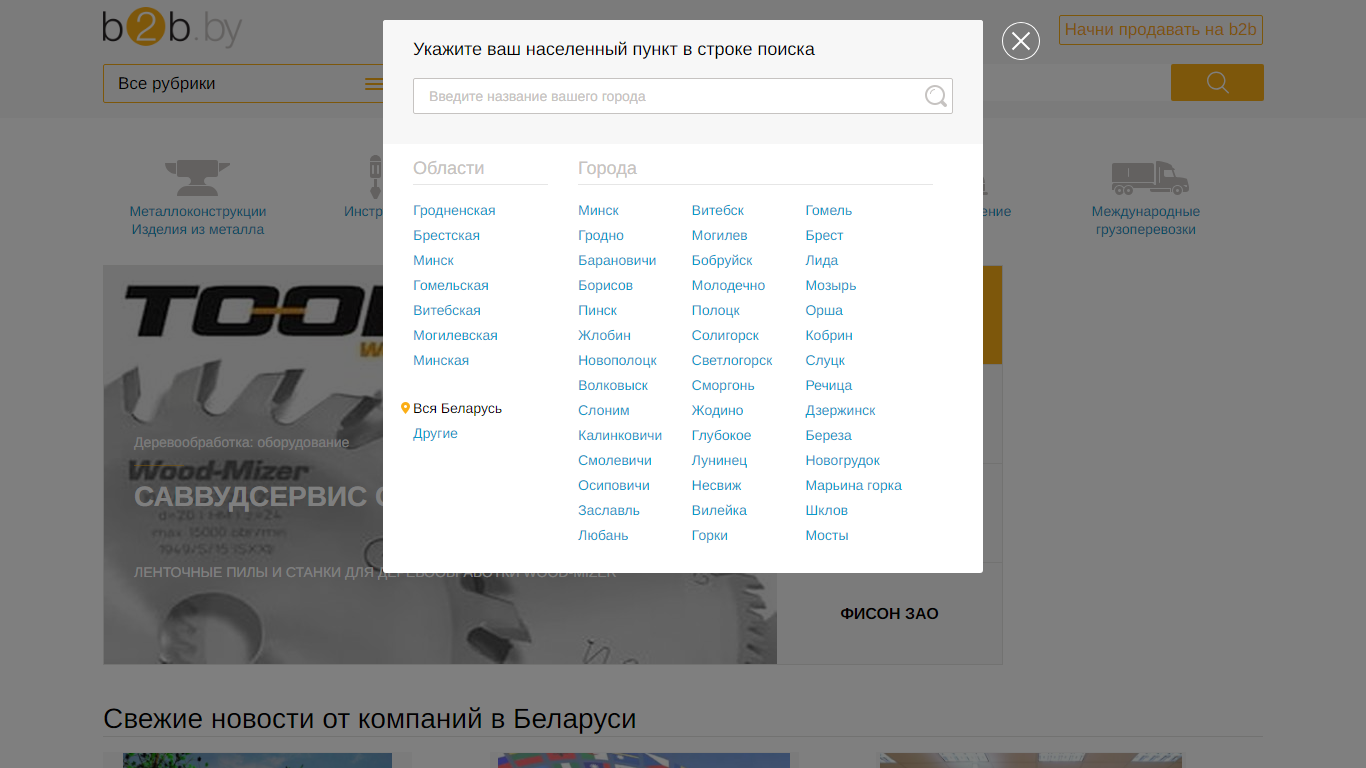This screenshot has width=1366, height=768.
Task: Choose Несвиж city
Action: pyautogui.click(x=717, y=485)
